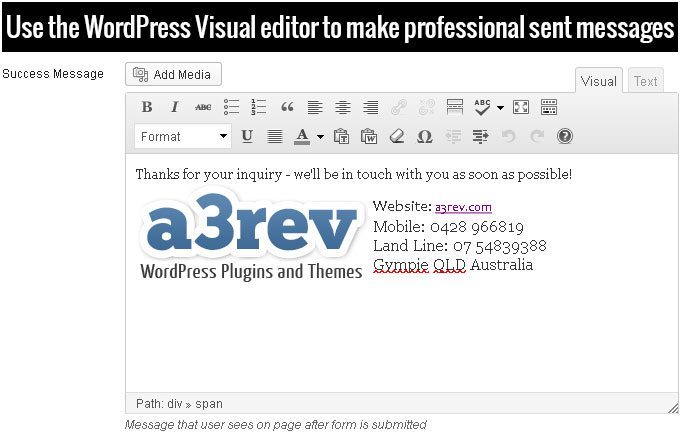Click the 'Thanks for your inquiry' line
The width and height of the screenshot is (680, 438).
(x=353, y=174)
